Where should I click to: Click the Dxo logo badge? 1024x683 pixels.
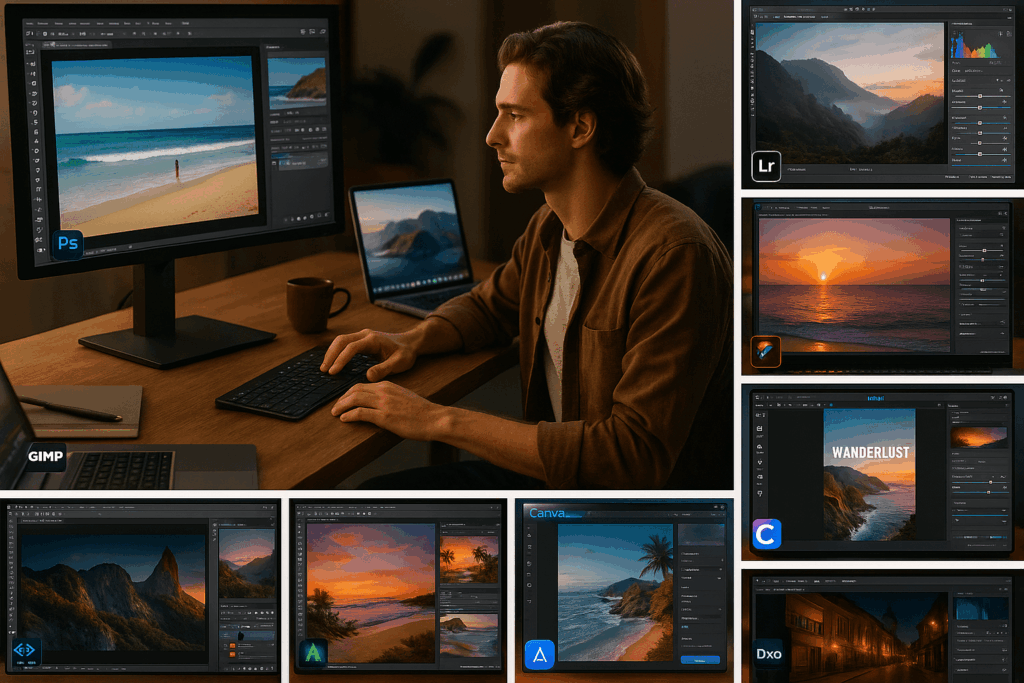[x=769, y=654]
